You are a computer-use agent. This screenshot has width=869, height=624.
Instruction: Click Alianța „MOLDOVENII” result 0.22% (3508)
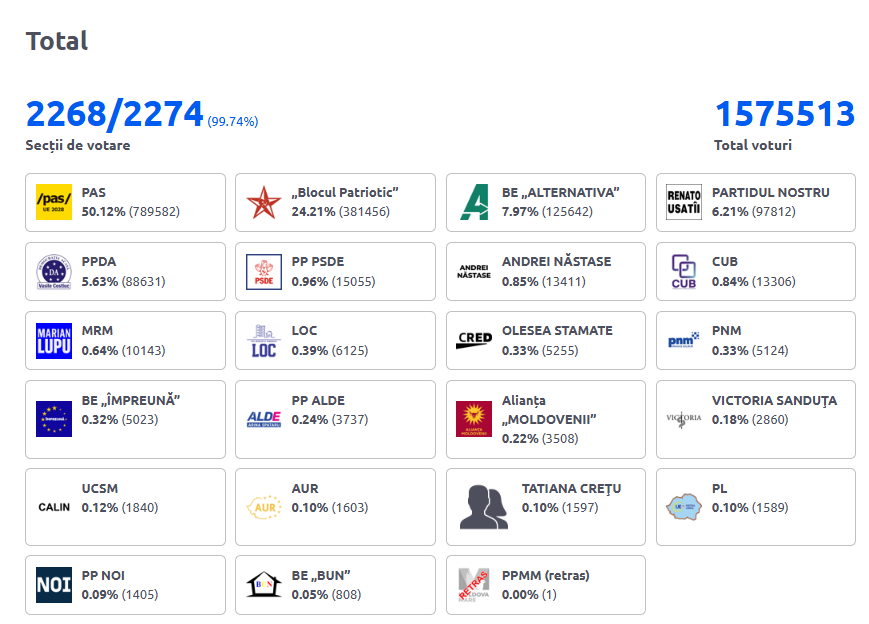point(540,438)
